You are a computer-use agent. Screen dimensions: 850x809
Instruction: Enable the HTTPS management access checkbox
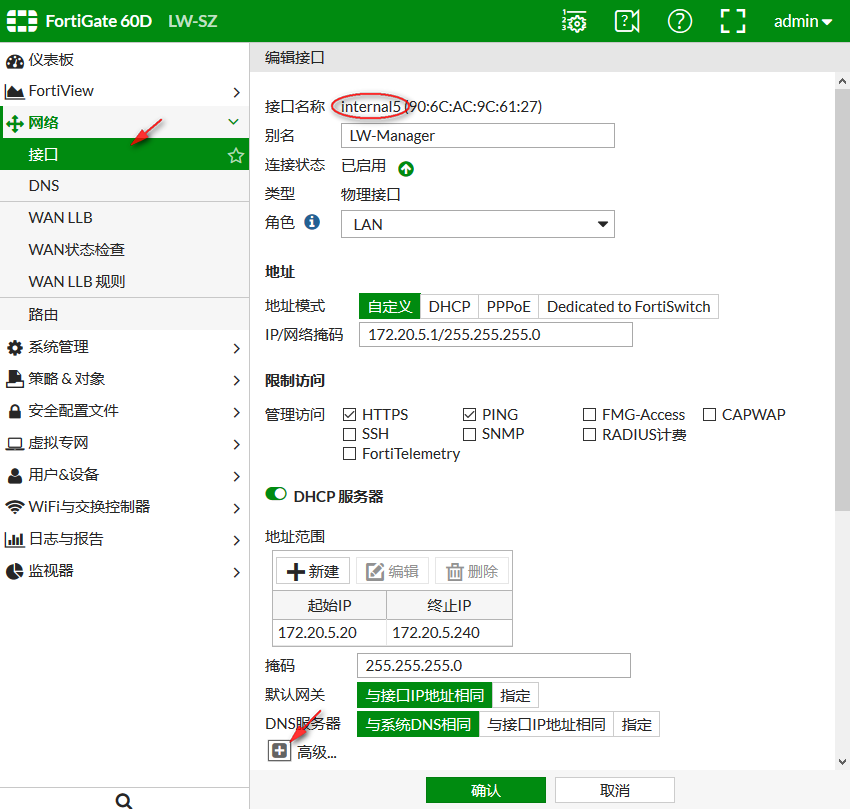350,415
